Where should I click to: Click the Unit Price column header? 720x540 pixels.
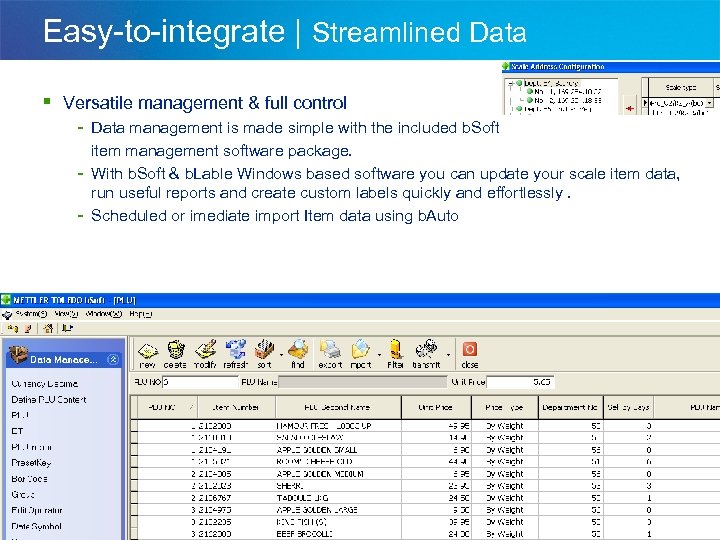coord(436,407)
